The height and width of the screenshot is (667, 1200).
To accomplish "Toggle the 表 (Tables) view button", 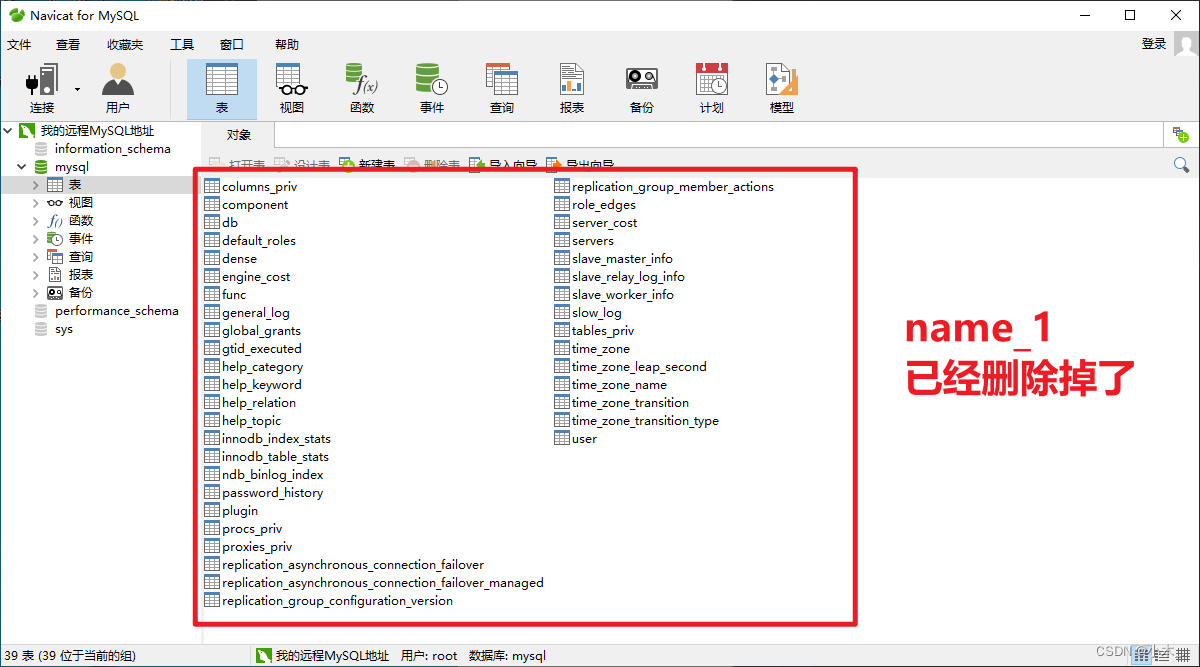I will point(221,87).
